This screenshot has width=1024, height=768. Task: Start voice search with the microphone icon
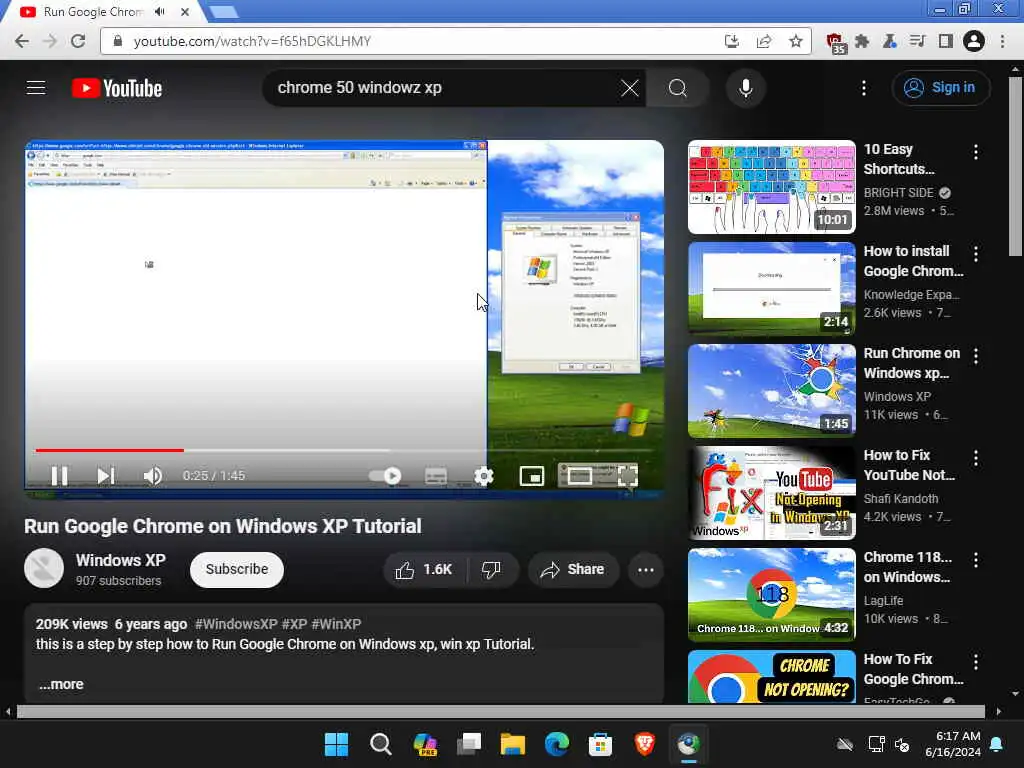point(745,88)
